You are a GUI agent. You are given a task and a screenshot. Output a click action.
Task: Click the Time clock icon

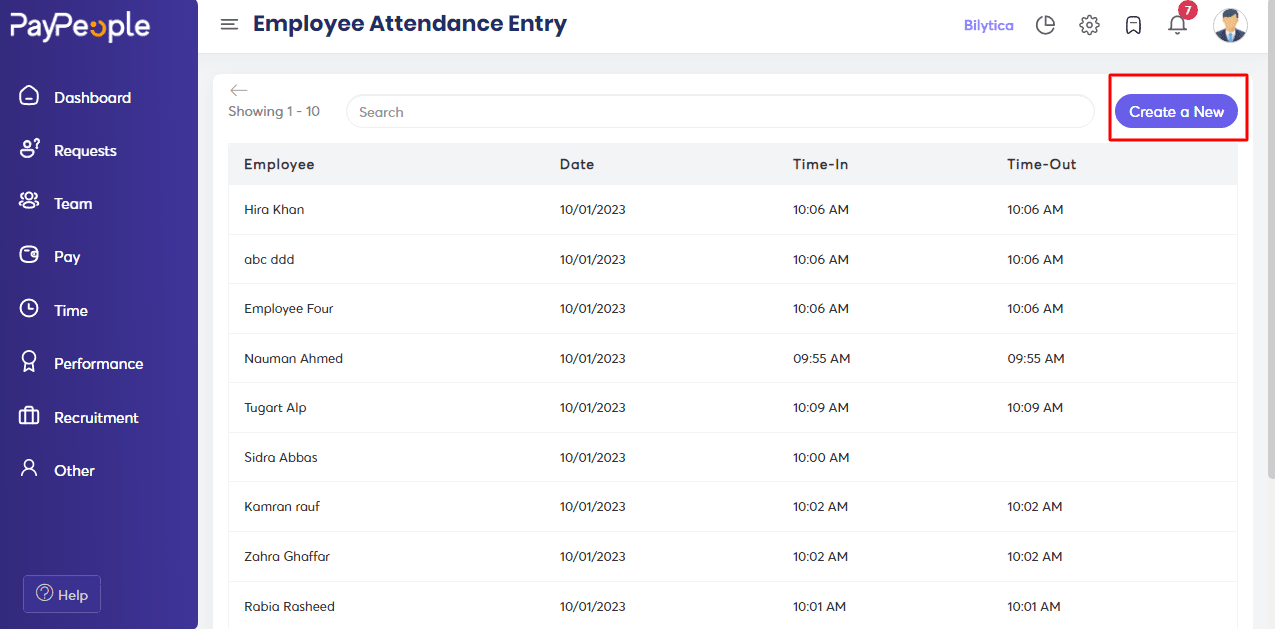(x=29, y=309)
